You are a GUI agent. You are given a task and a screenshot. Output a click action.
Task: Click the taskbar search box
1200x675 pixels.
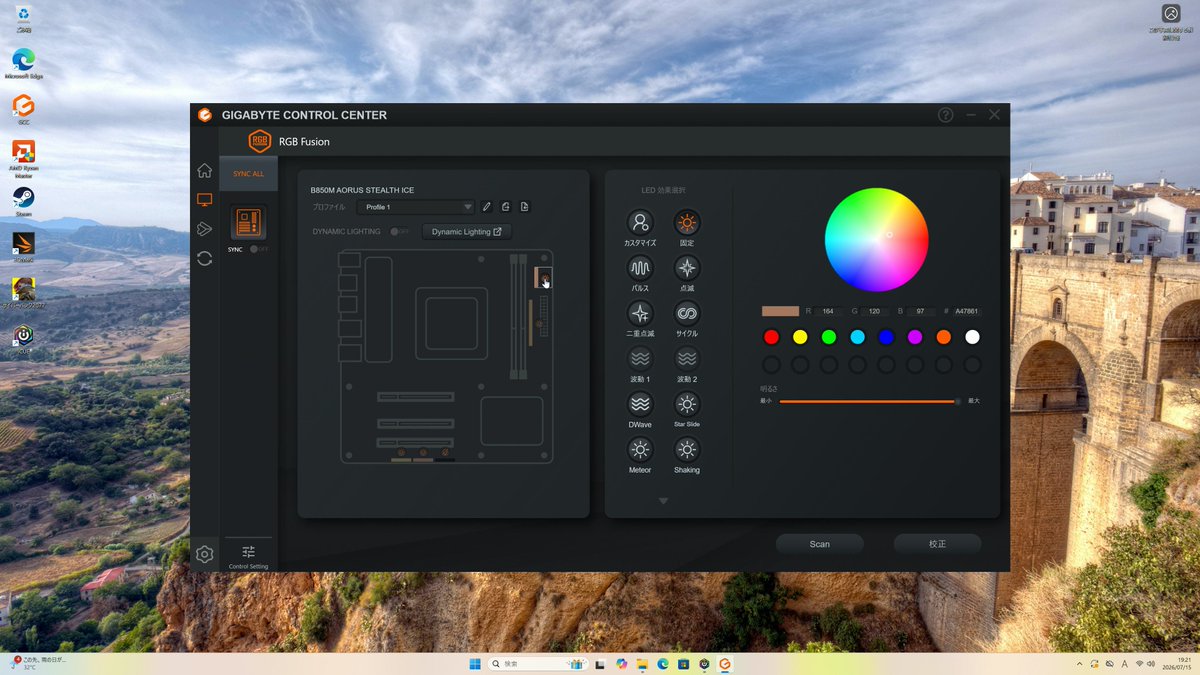click(538, 663)
